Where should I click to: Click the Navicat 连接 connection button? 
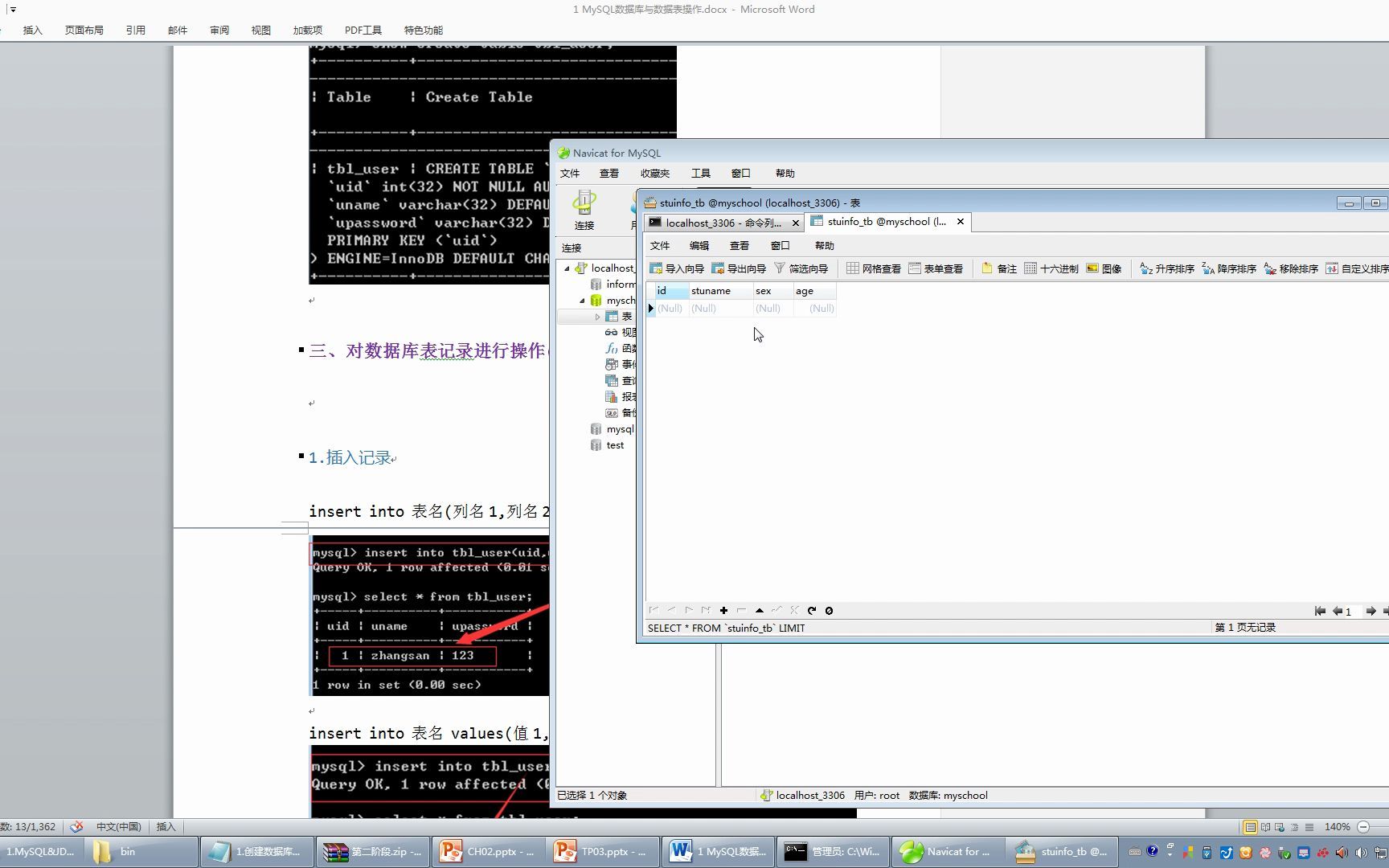[584, 210]
